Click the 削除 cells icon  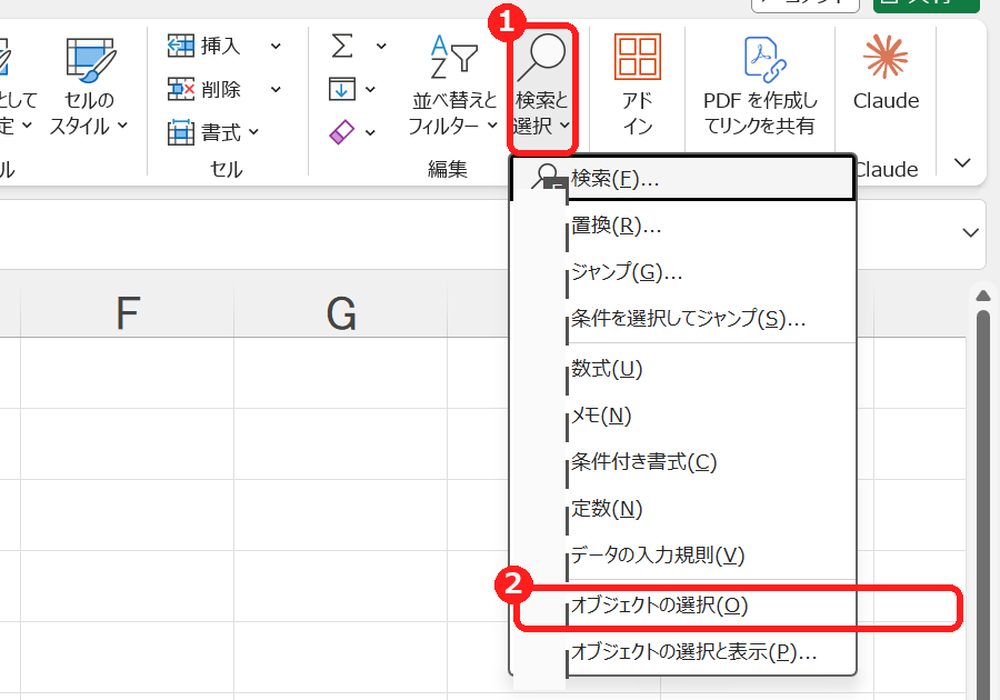coord(181,89)
